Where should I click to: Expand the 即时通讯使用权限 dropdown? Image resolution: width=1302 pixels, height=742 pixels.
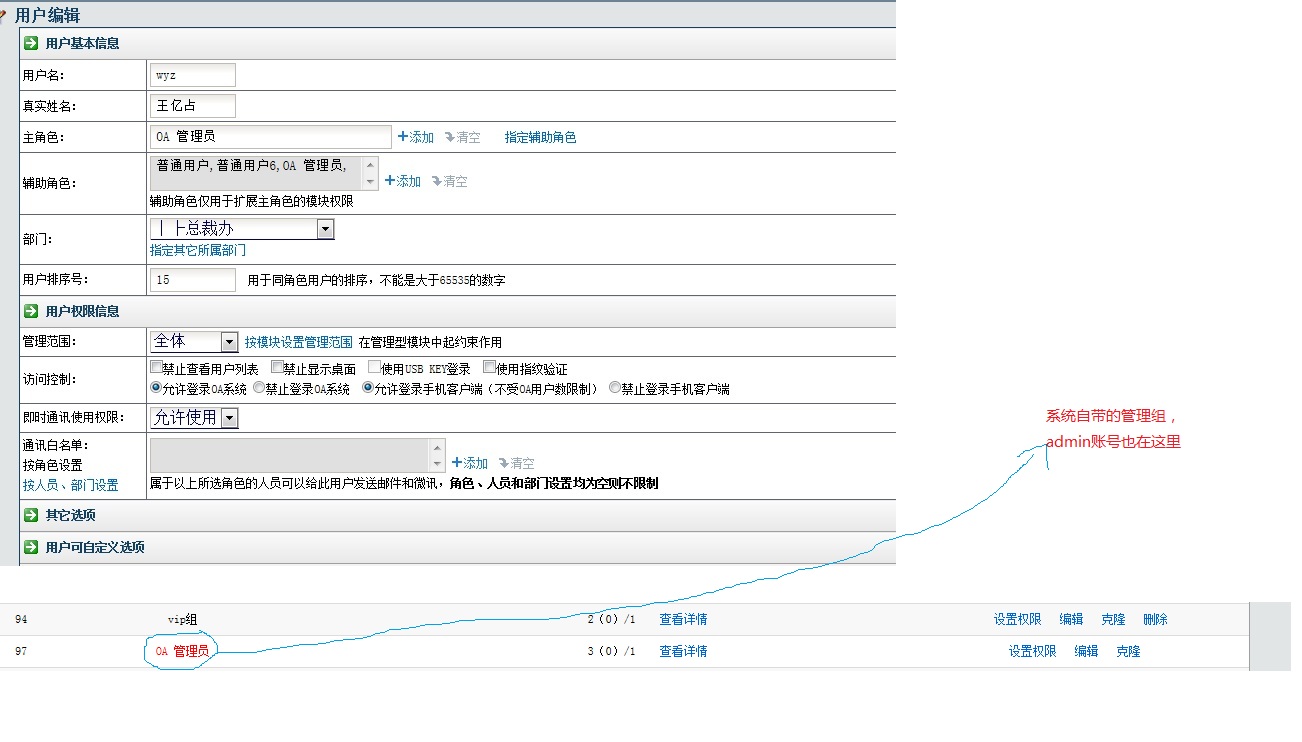point(229,418)
